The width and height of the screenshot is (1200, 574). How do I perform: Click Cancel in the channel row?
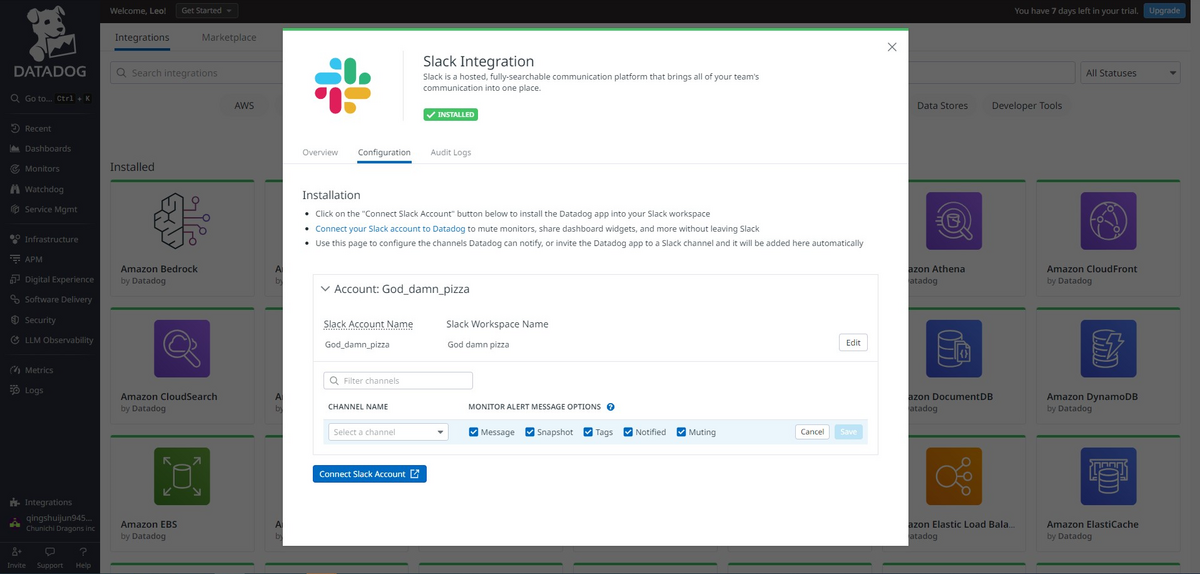click(812, 432)
